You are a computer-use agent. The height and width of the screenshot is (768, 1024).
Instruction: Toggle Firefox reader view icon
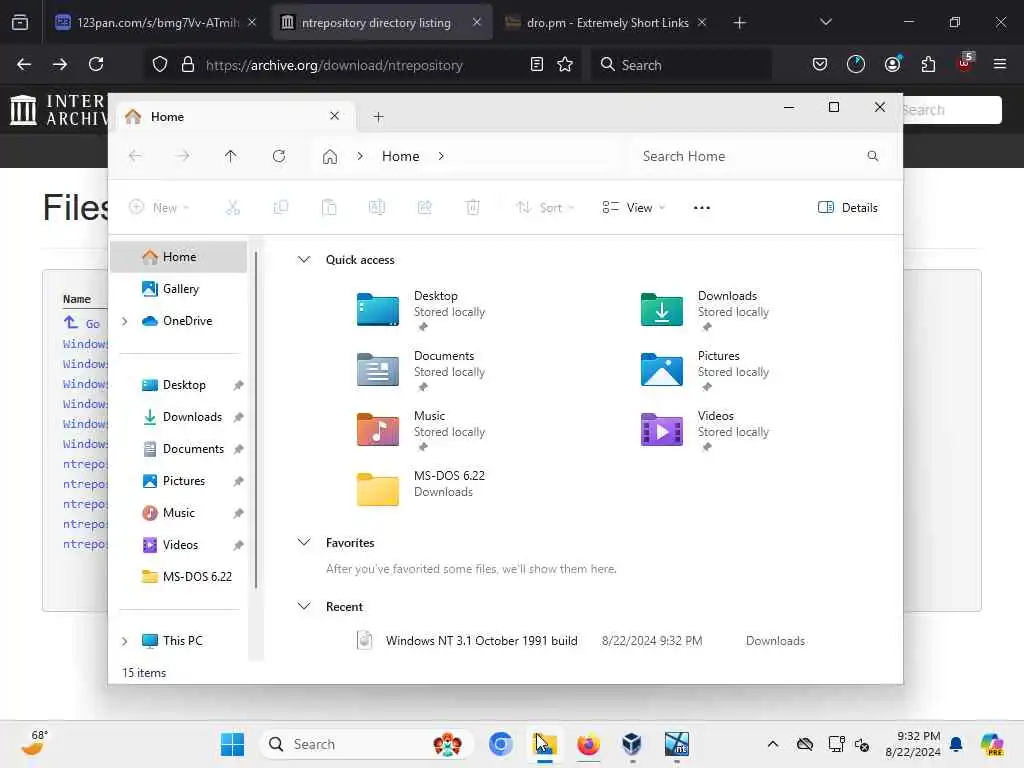(537, 64)
